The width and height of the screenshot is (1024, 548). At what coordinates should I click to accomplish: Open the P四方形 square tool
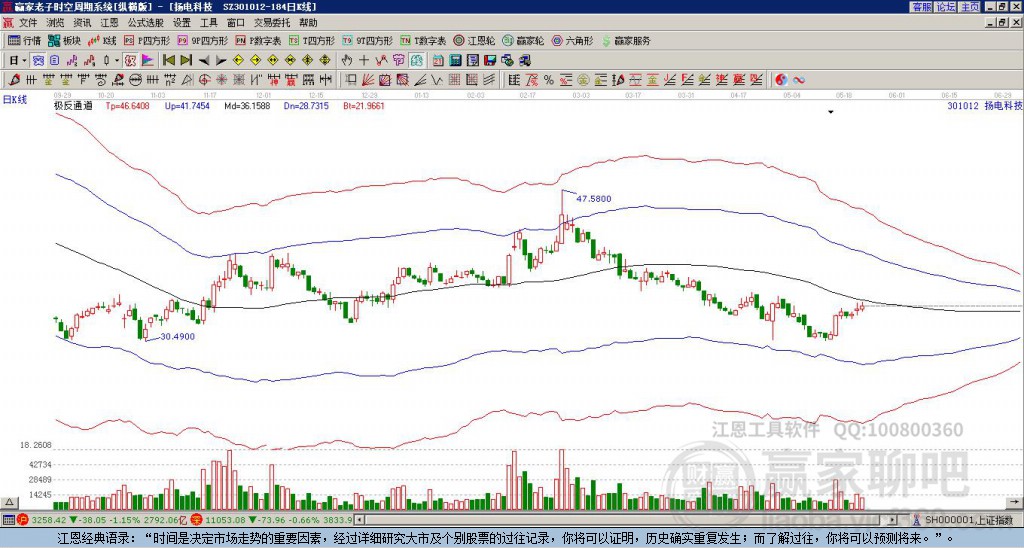pos(147,40)
